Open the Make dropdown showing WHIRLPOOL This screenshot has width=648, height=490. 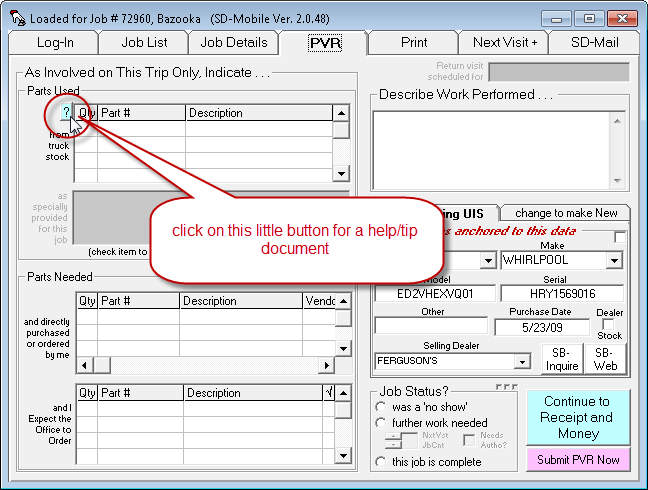616,260
